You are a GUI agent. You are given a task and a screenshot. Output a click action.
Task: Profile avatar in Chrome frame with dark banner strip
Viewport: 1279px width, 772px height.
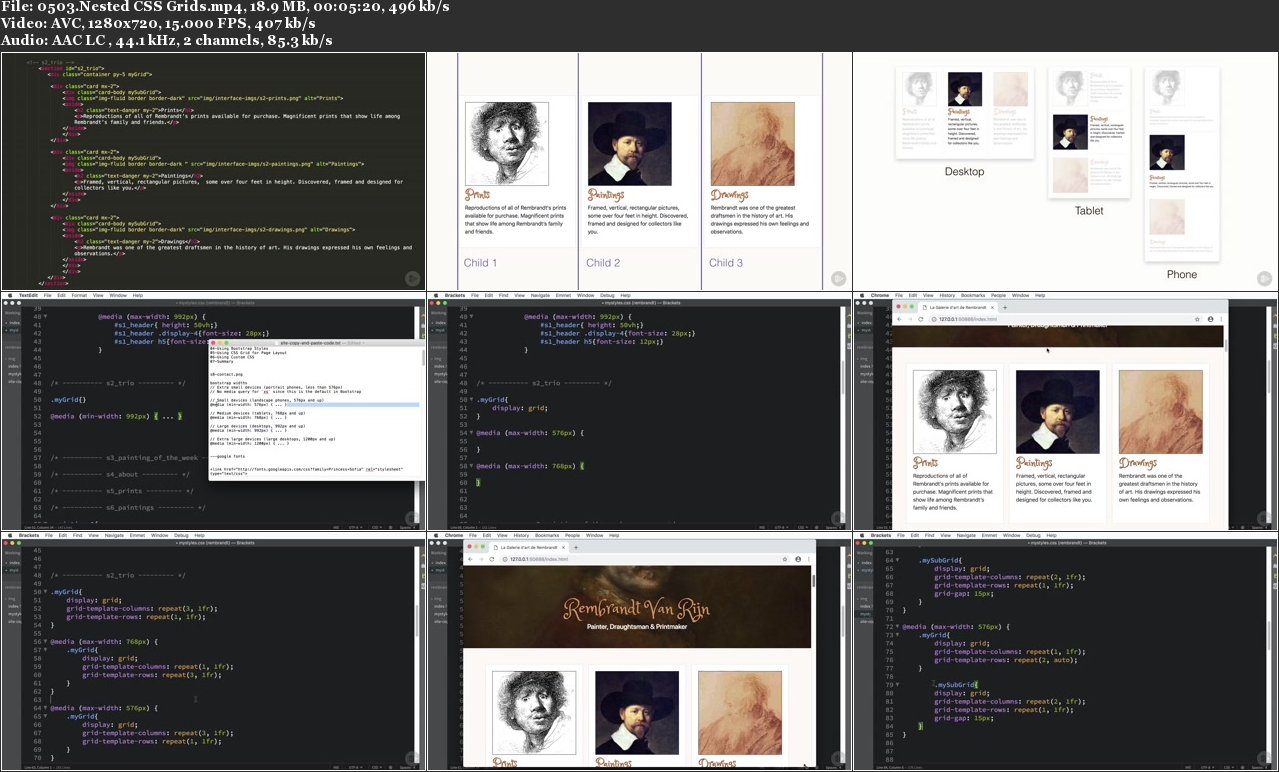[x=1211, y=319]
